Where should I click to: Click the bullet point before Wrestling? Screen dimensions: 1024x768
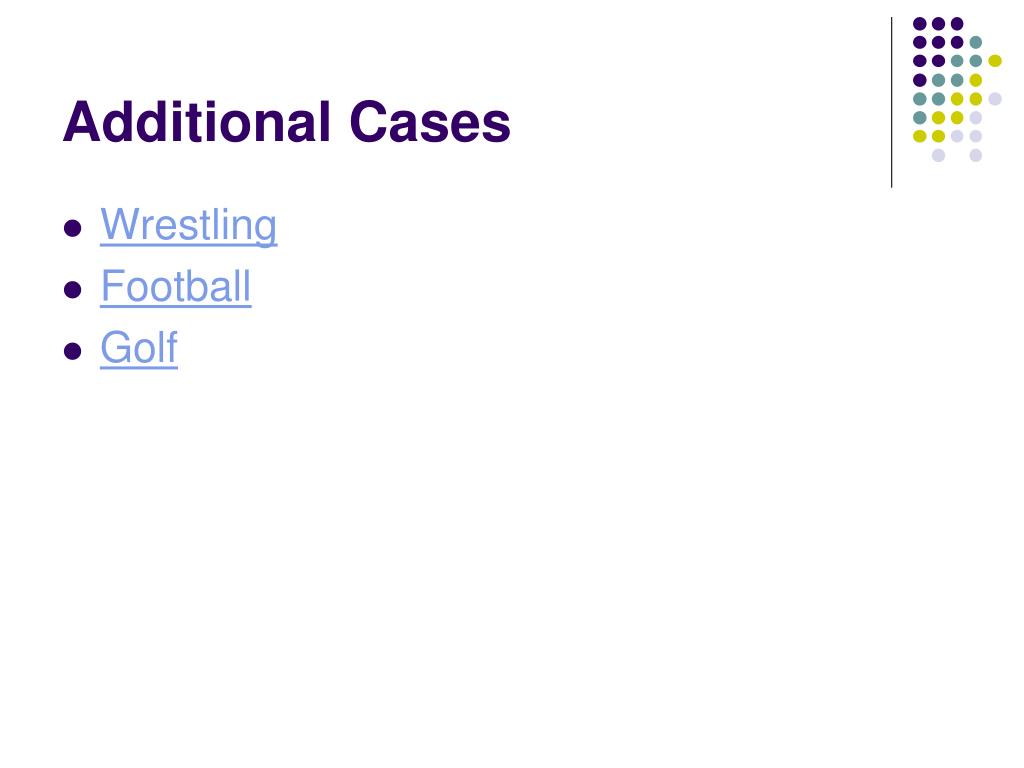[72, 229]
